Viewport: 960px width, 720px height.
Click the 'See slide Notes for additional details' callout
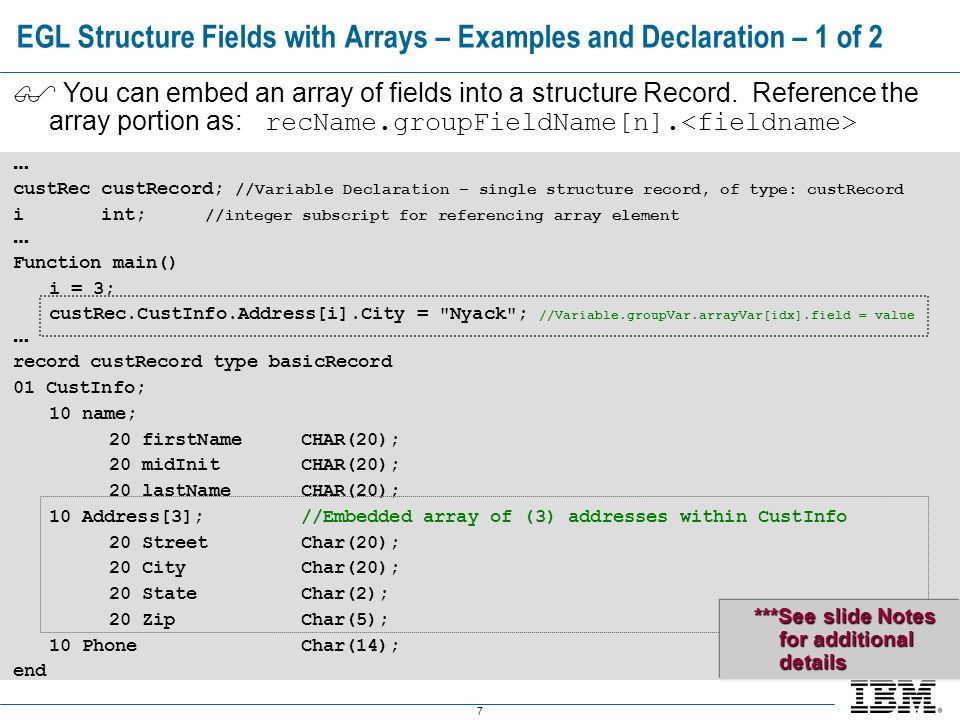tap(838, 639)
